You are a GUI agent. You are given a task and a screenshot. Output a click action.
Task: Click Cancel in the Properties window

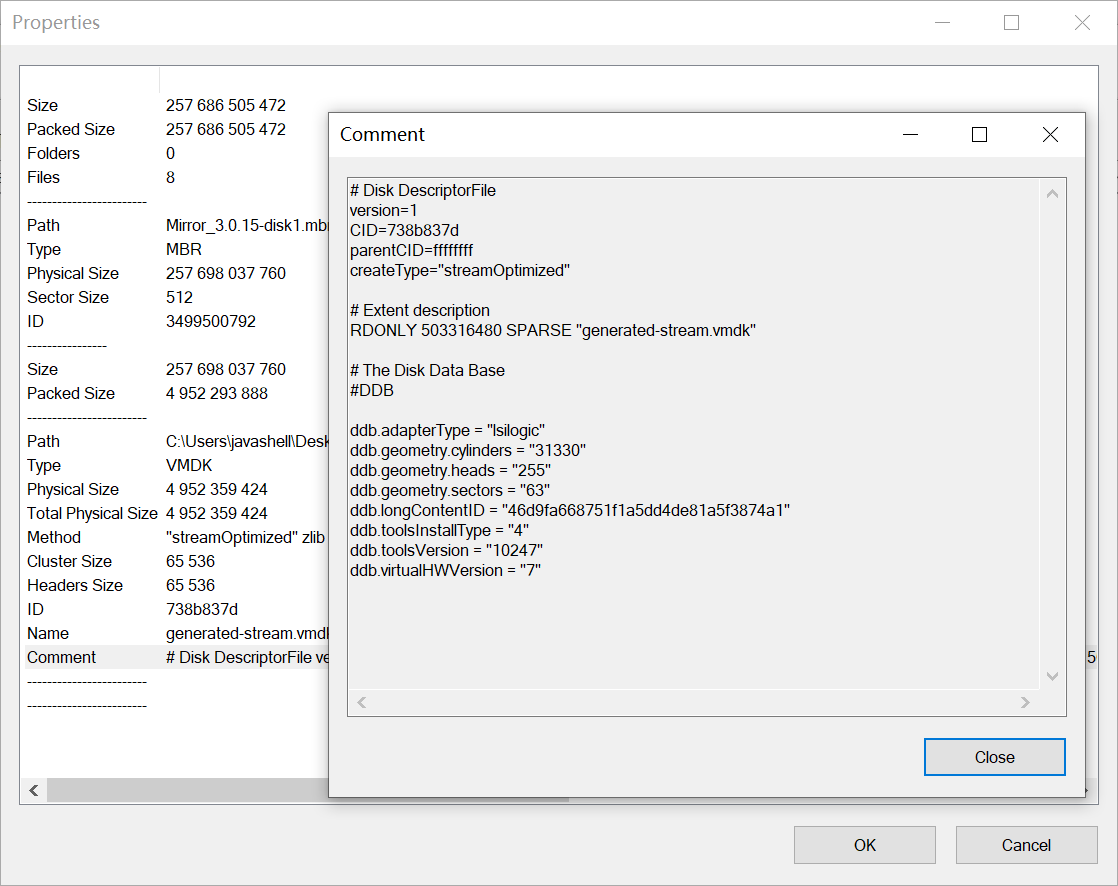[x=1026, y=845]
